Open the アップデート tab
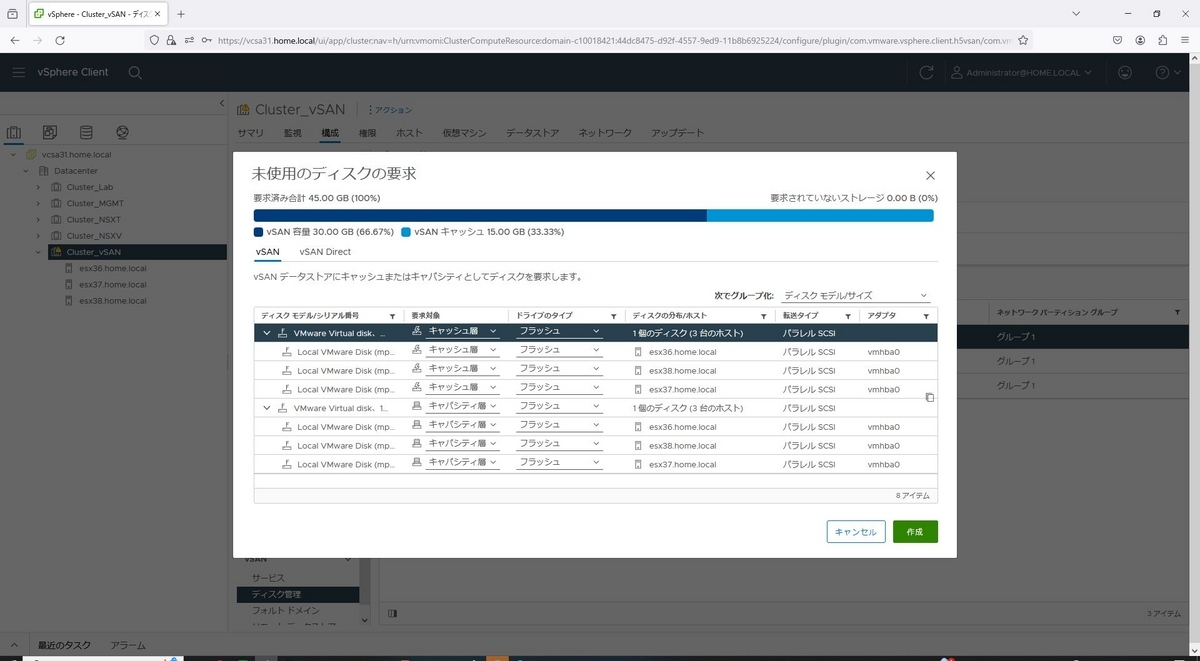 [x=677, y=133]
